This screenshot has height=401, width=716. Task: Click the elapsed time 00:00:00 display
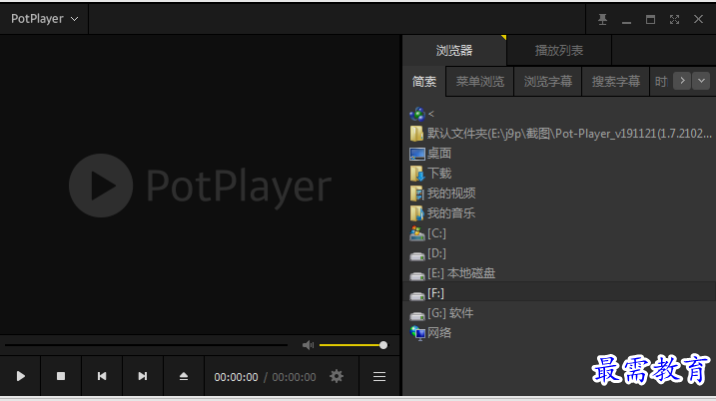236,377
